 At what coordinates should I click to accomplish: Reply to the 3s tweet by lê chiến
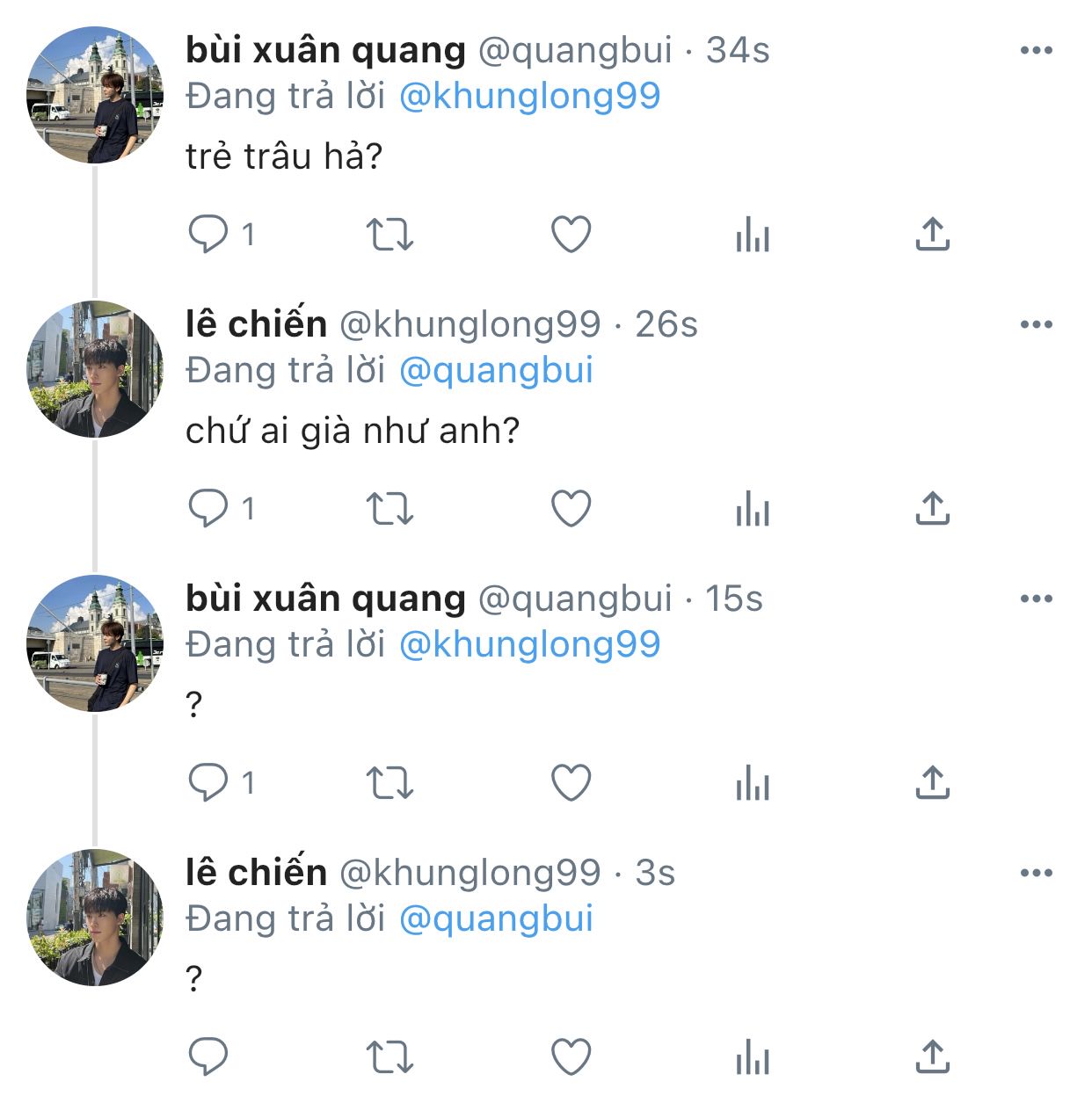[209, 1057]
